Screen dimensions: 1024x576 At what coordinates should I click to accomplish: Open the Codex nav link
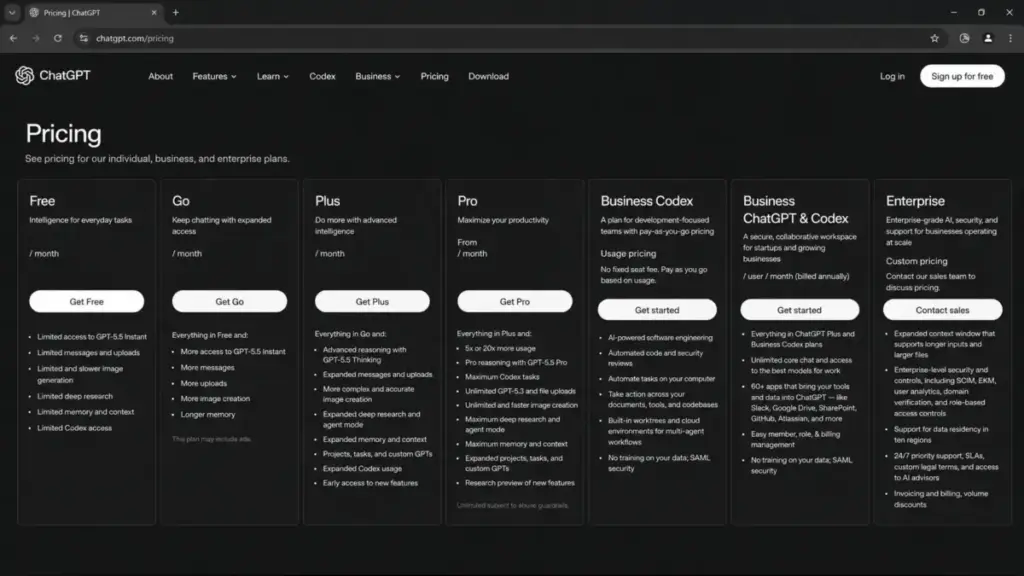click(x=322, y=76)
